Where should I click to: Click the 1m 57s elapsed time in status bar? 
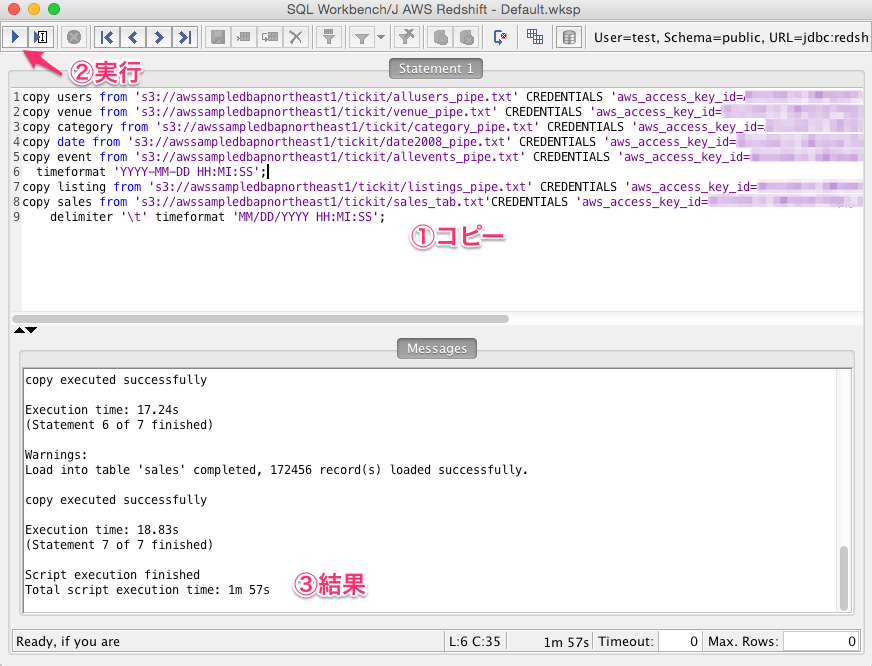(x=566, y=642)
